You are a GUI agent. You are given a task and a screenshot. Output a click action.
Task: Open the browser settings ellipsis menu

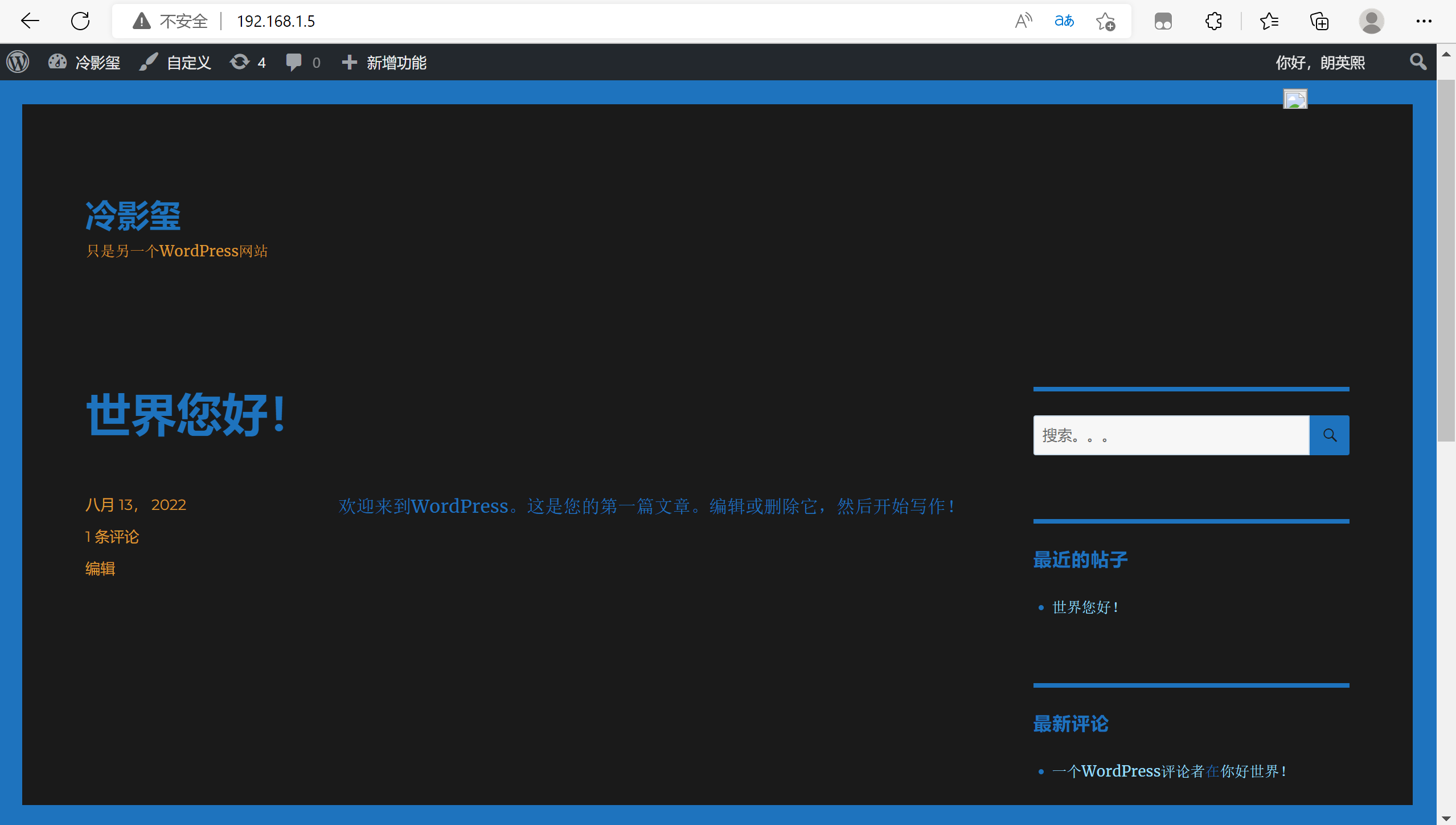1424,21
